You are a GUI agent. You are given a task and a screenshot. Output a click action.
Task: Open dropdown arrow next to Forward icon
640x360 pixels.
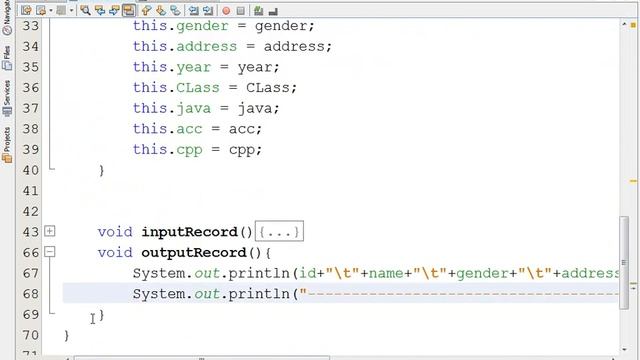[x=71, y=10]
